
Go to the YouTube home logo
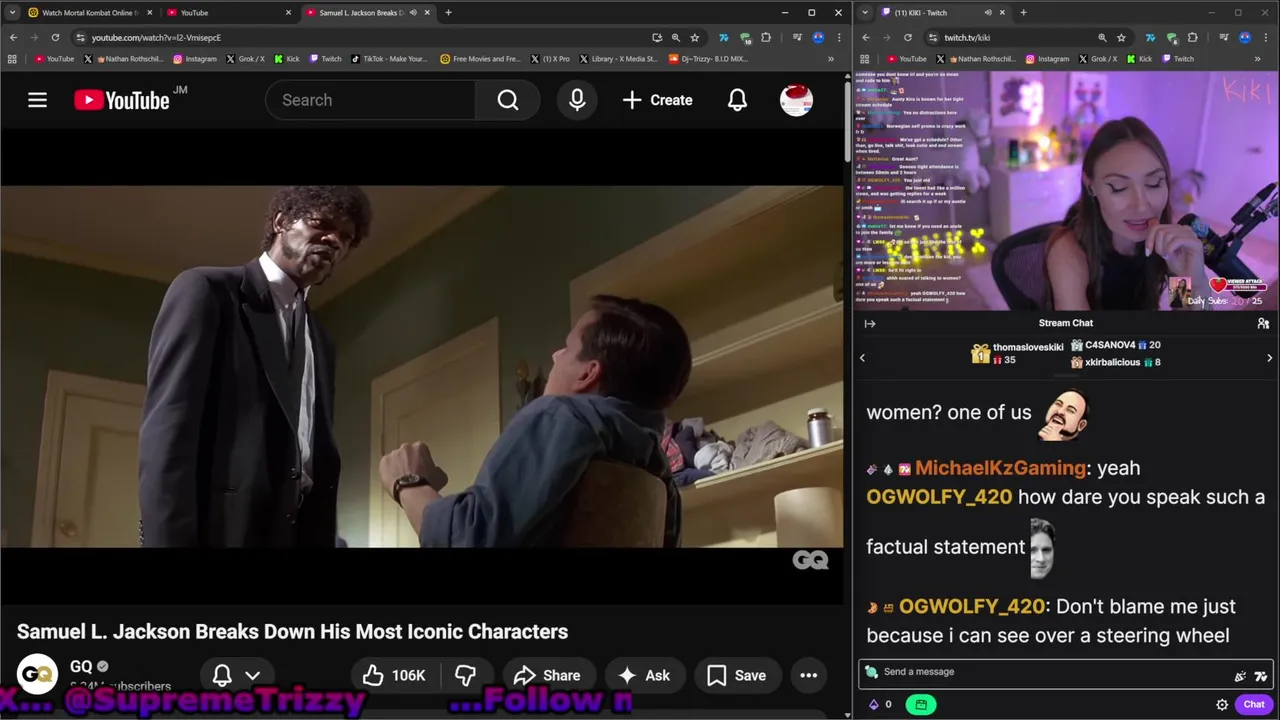(x=123, y=100)
